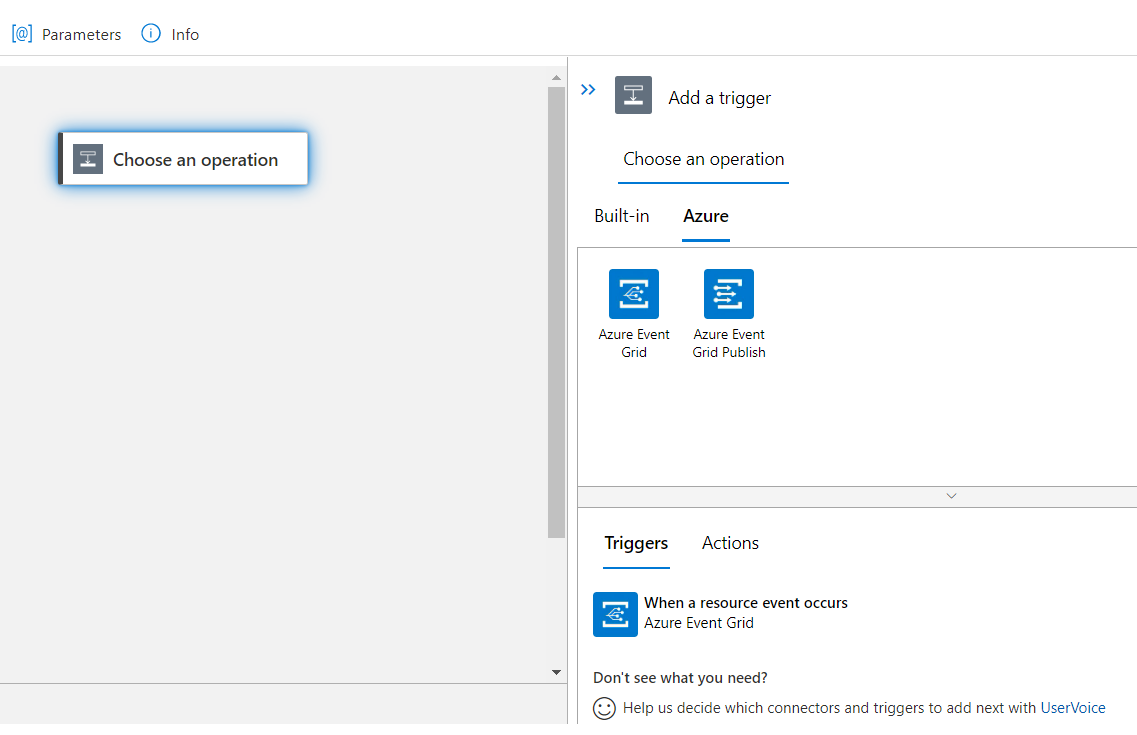The image size is (1137, 735).
Task: Select the Azure Event Grid Publish connector icon
Action: click(x=729, y=294)
